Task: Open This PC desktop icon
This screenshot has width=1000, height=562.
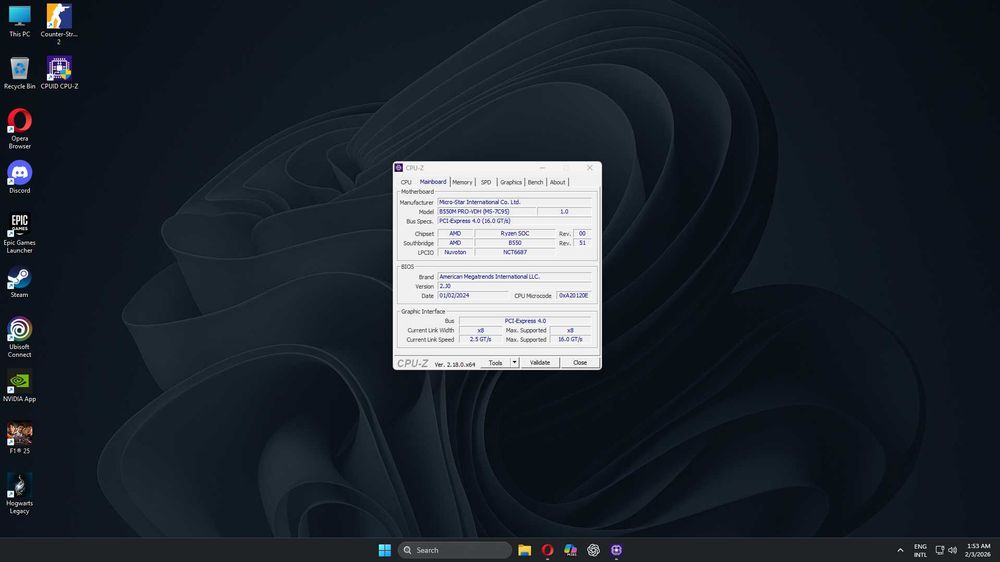Action: point(19,21)
